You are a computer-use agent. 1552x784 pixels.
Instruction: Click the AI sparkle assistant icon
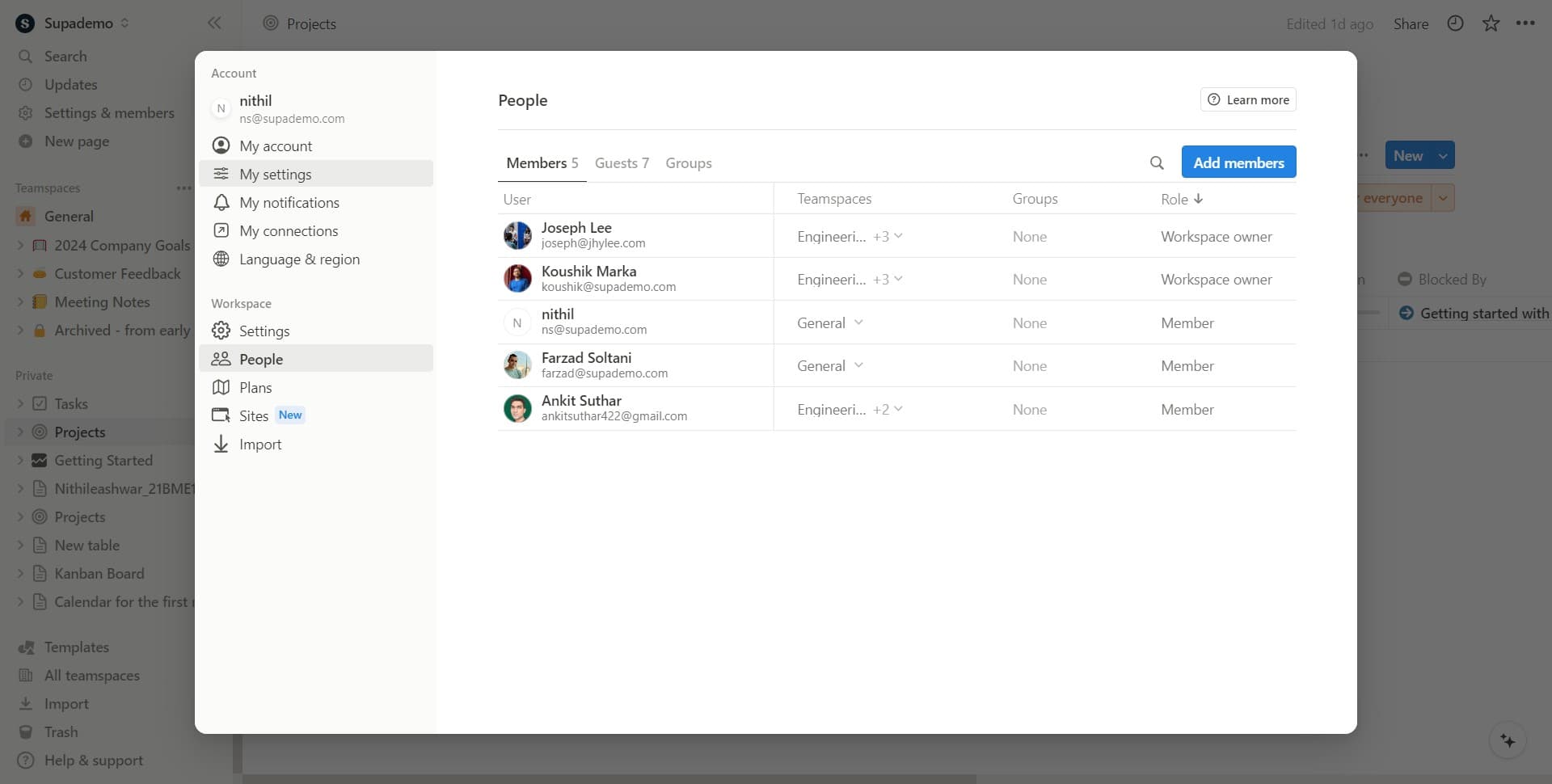(x=1508, y=740)
